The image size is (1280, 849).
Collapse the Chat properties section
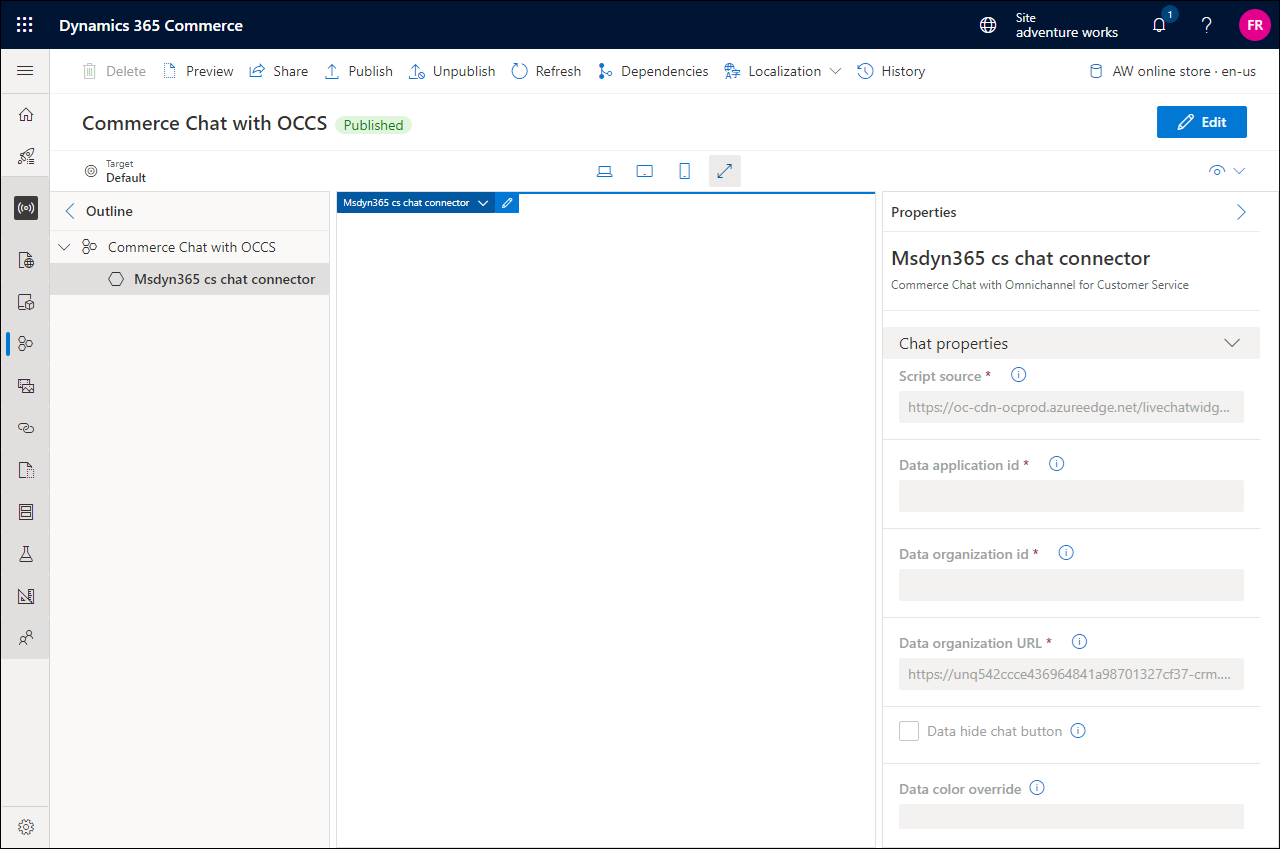pyautogui.click(x=1231, y=342)
